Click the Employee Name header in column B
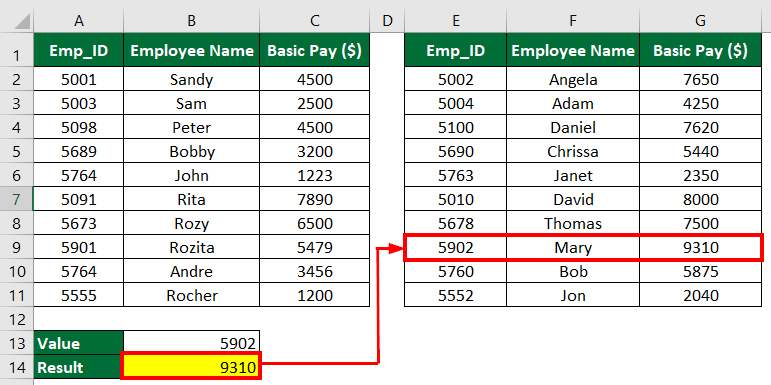 click(x=192, y=50)
